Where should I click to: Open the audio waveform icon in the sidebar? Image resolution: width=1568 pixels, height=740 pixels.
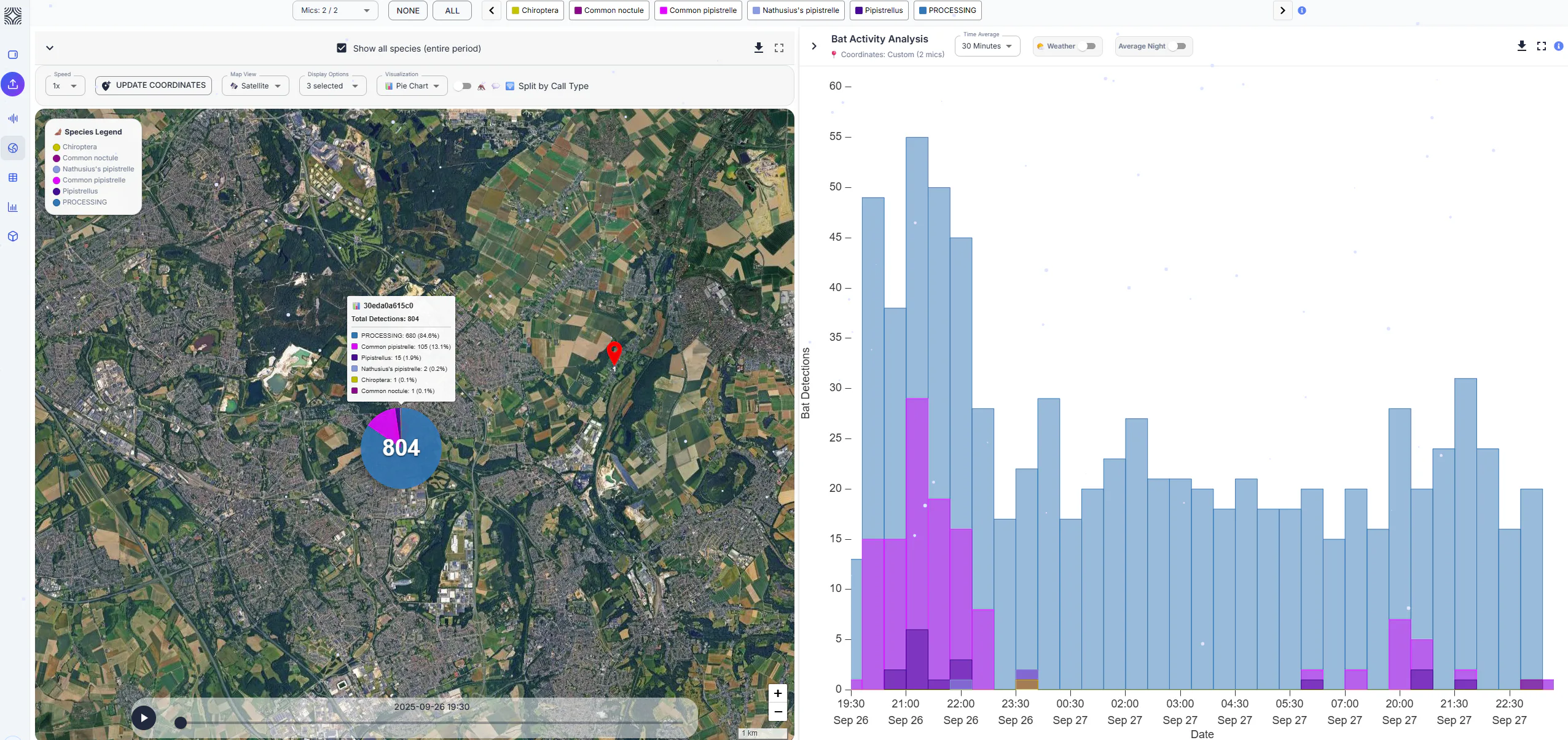13,119
